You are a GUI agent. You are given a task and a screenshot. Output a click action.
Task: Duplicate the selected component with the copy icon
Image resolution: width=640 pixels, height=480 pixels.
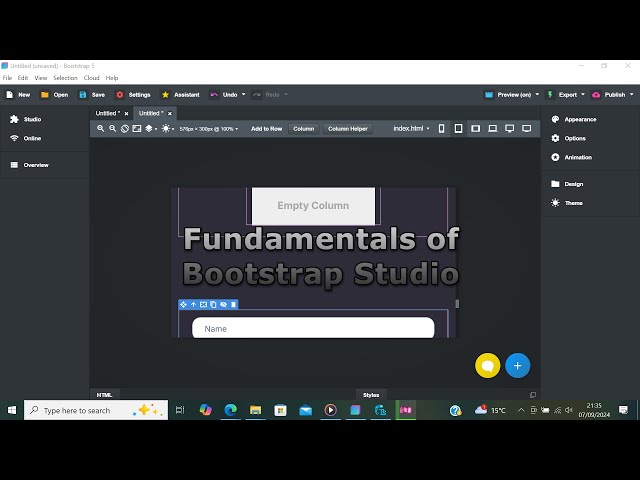[x=213, y=304]
